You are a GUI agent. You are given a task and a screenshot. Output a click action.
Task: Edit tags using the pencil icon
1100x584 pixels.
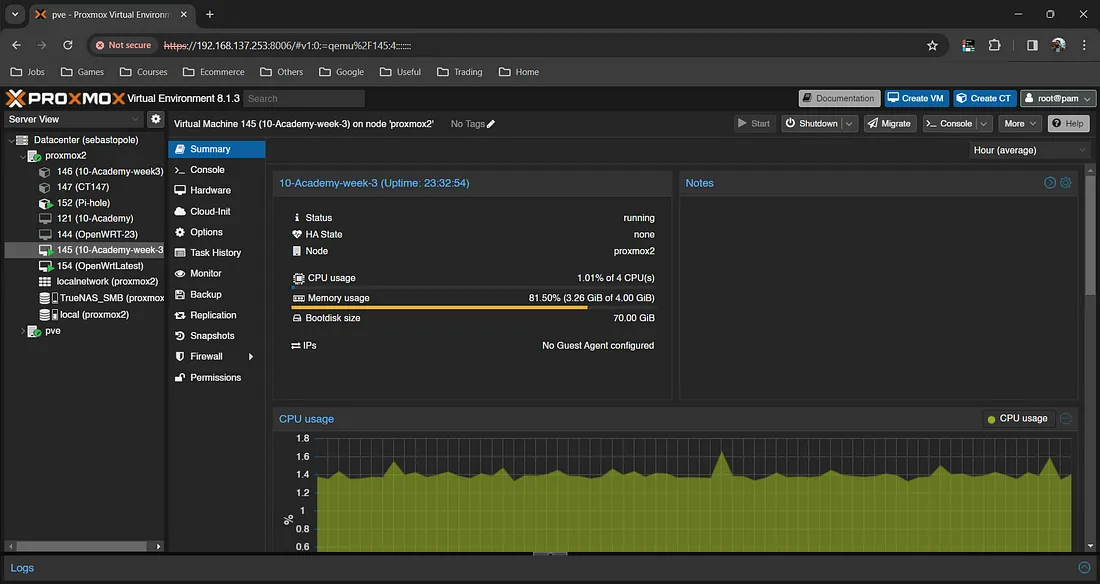pyautogui.click(x=491, y=124)
